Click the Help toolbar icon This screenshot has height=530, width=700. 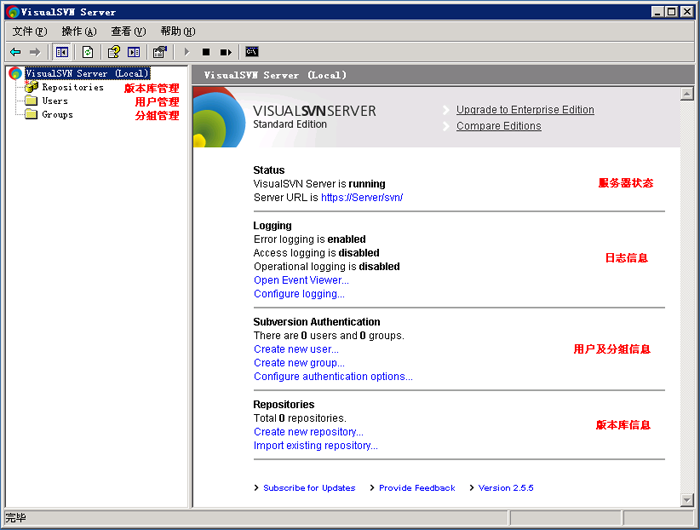point(114,52)
